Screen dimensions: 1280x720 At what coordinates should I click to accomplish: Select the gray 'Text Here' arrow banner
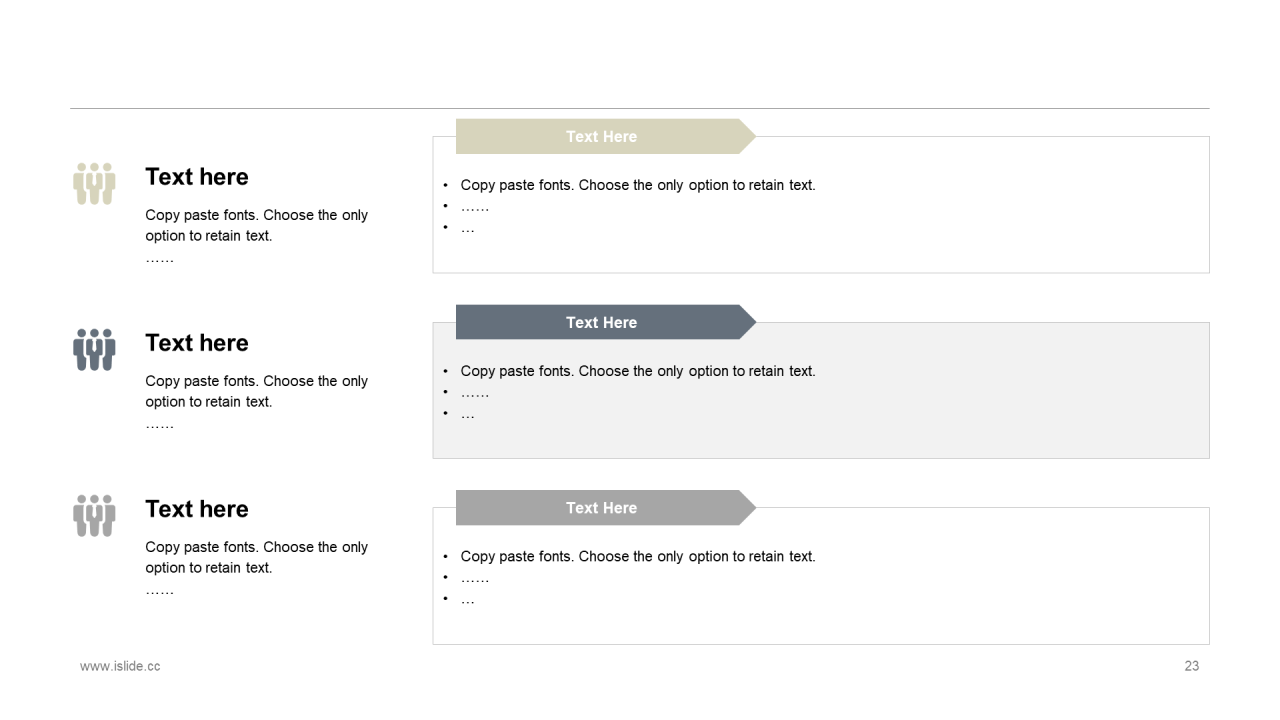[601, 508]
